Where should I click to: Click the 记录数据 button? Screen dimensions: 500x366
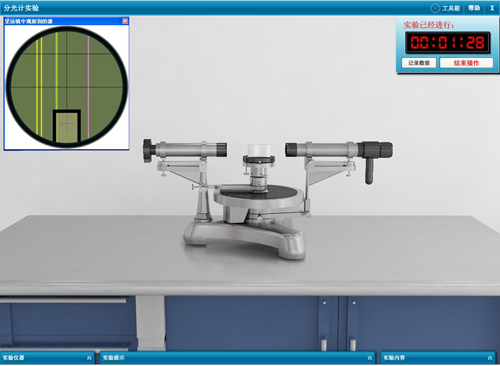[419, 63]
